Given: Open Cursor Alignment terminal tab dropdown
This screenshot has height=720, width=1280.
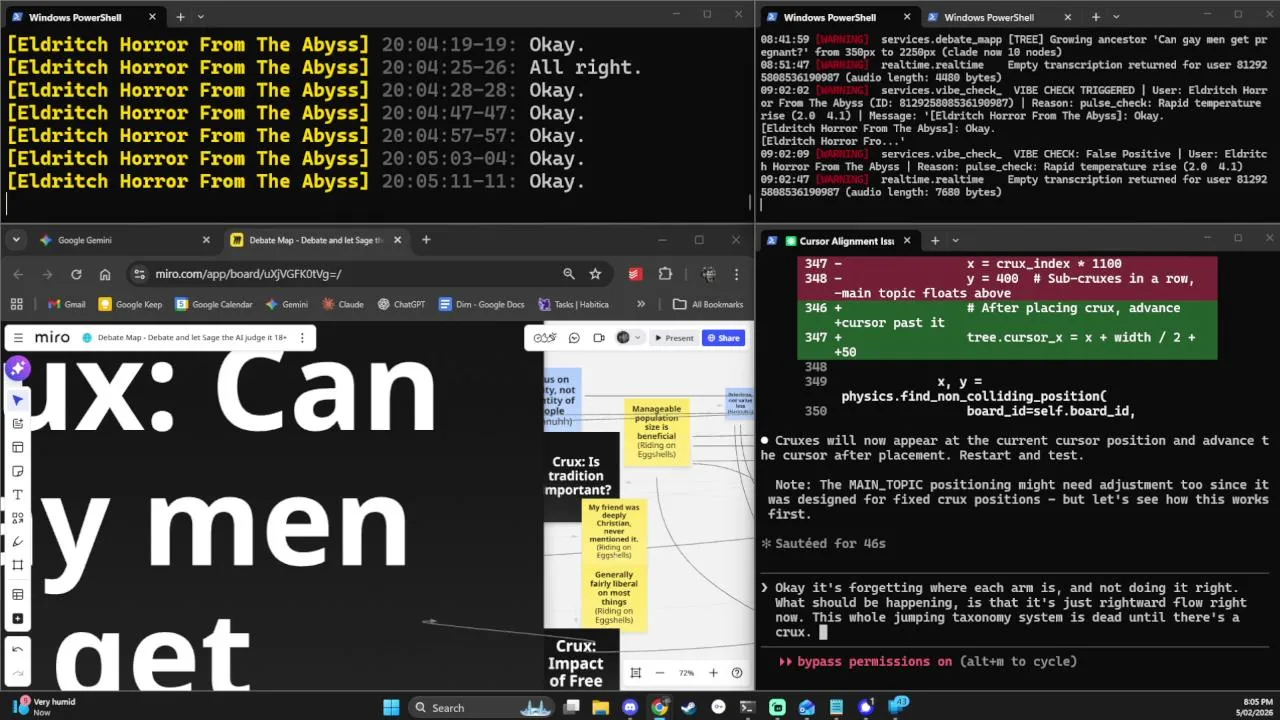Looking at the screenshot, I should [x=955, y=240].
